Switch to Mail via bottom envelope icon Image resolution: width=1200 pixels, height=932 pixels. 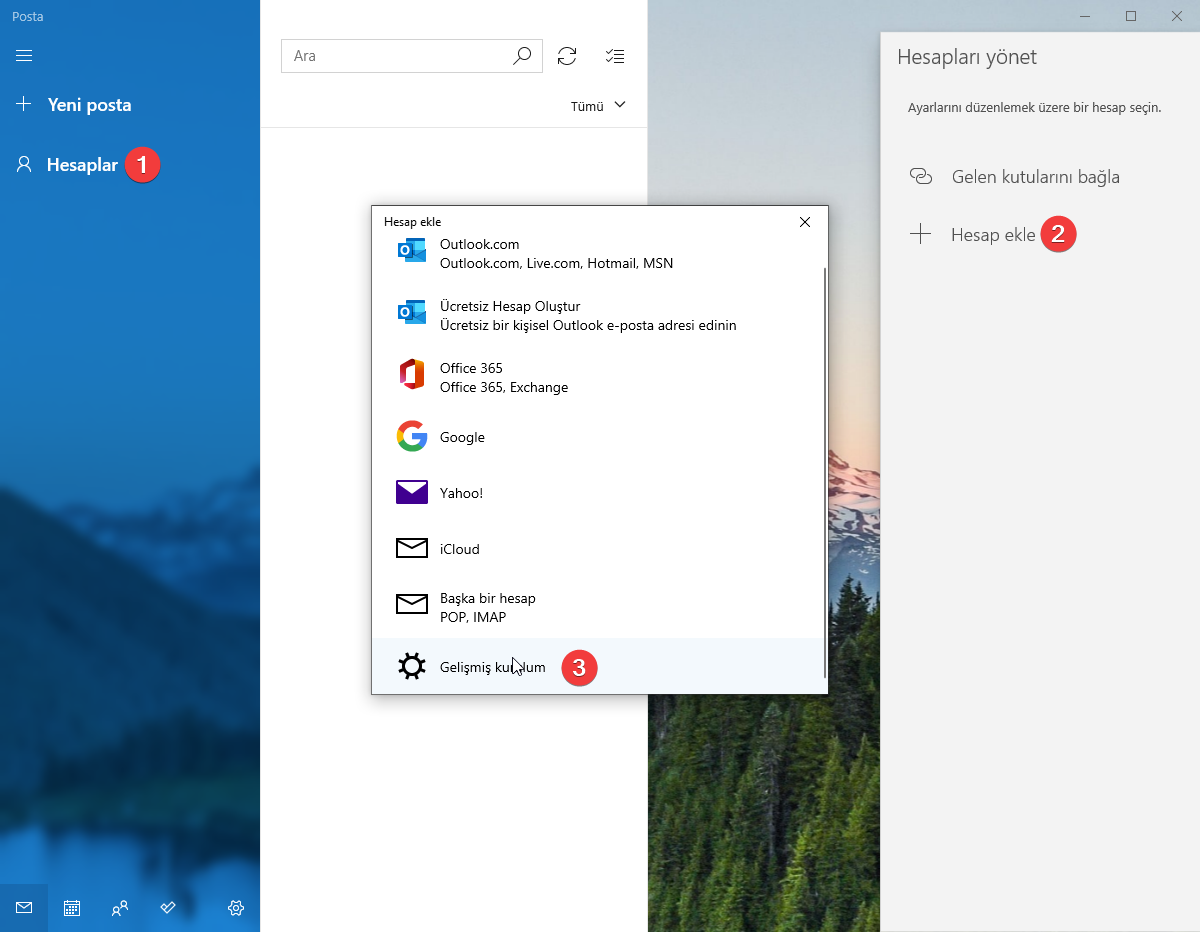[x=24, y=908]
